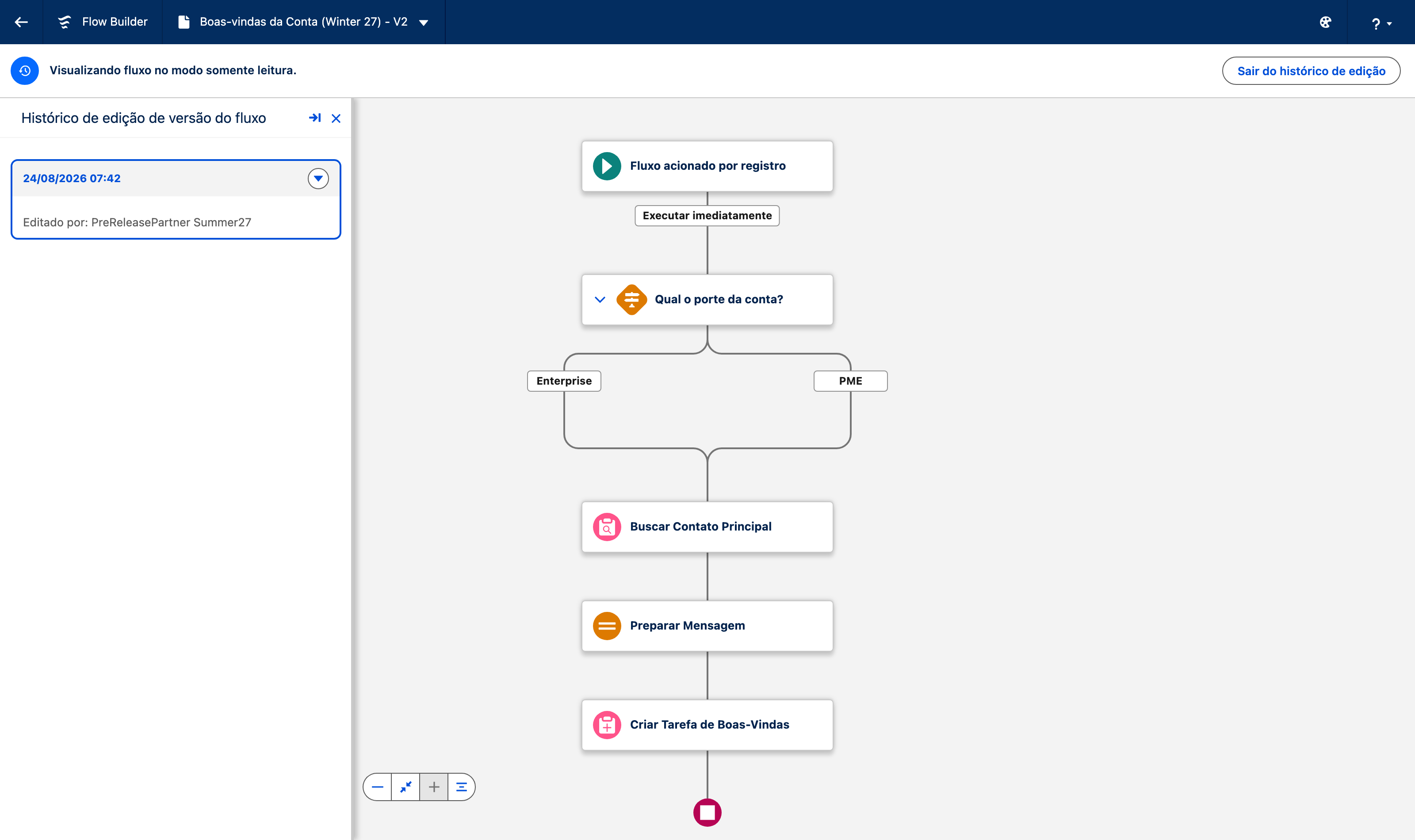This screenshot has height=840, width=1415.
Task: Click the Create Records icon of Criar Tarefa
Action: point(607,725)
